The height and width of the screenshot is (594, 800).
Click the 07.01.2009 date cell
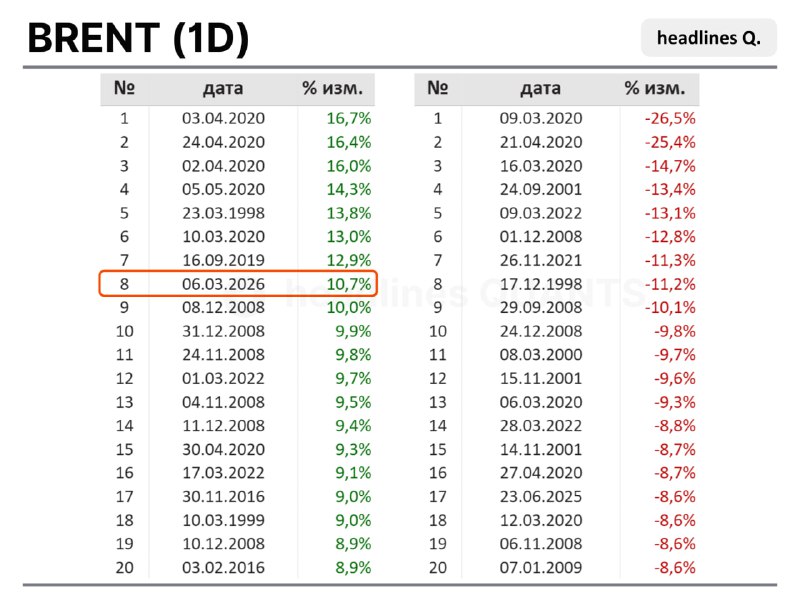(x=540, y=567)
